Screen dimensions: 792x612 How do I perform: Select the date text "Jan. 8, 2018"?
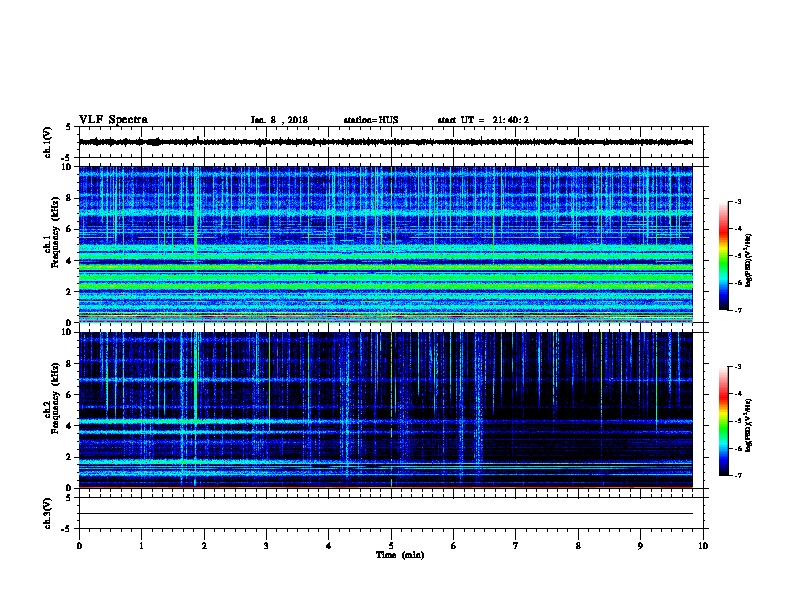(x=279, y=120)
